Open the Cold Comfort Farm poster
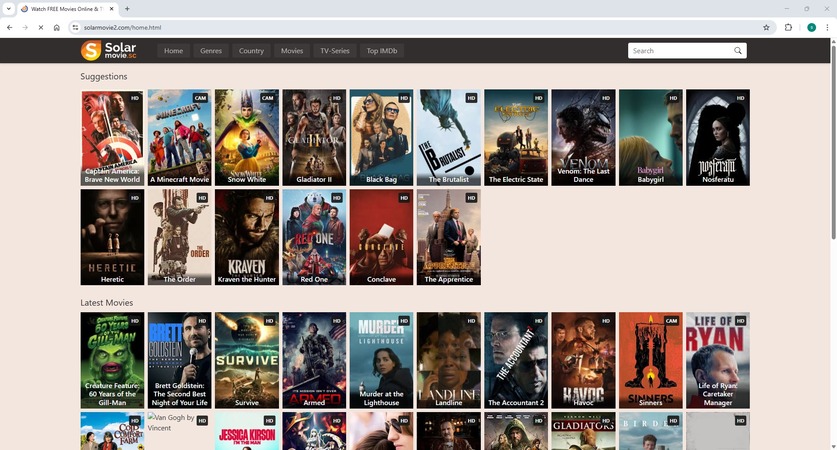Image resolution: width=837 pixels, height=450 pixels. 112,431
